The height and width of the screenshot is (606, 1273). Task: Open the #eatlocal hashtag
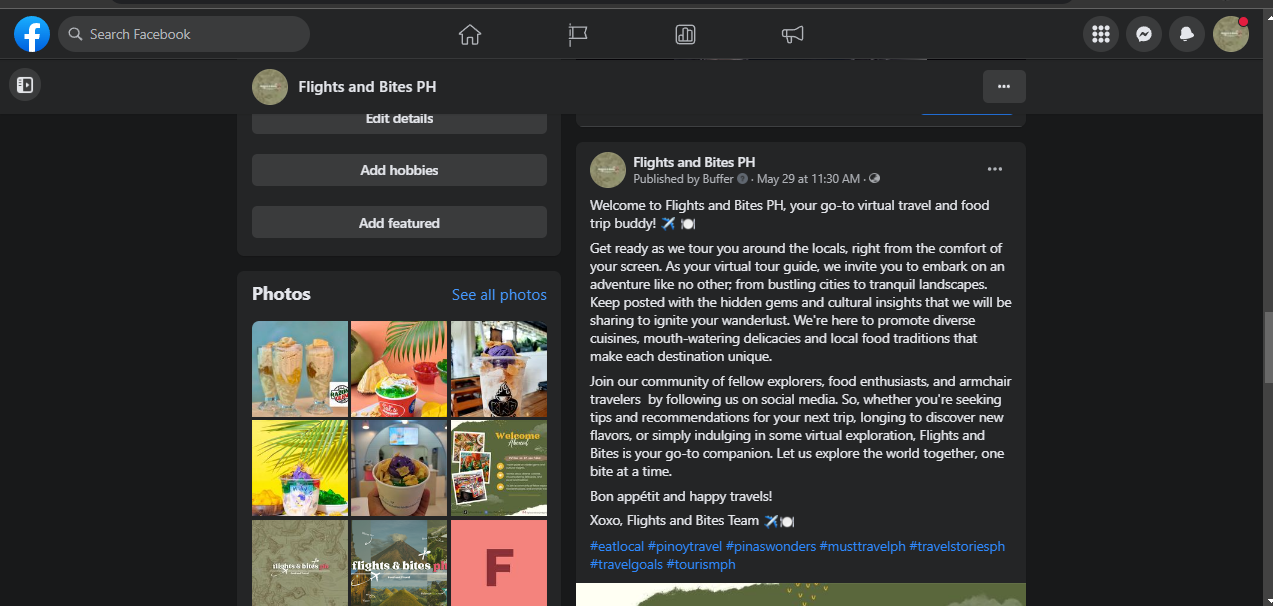click(x=617, y=546)
